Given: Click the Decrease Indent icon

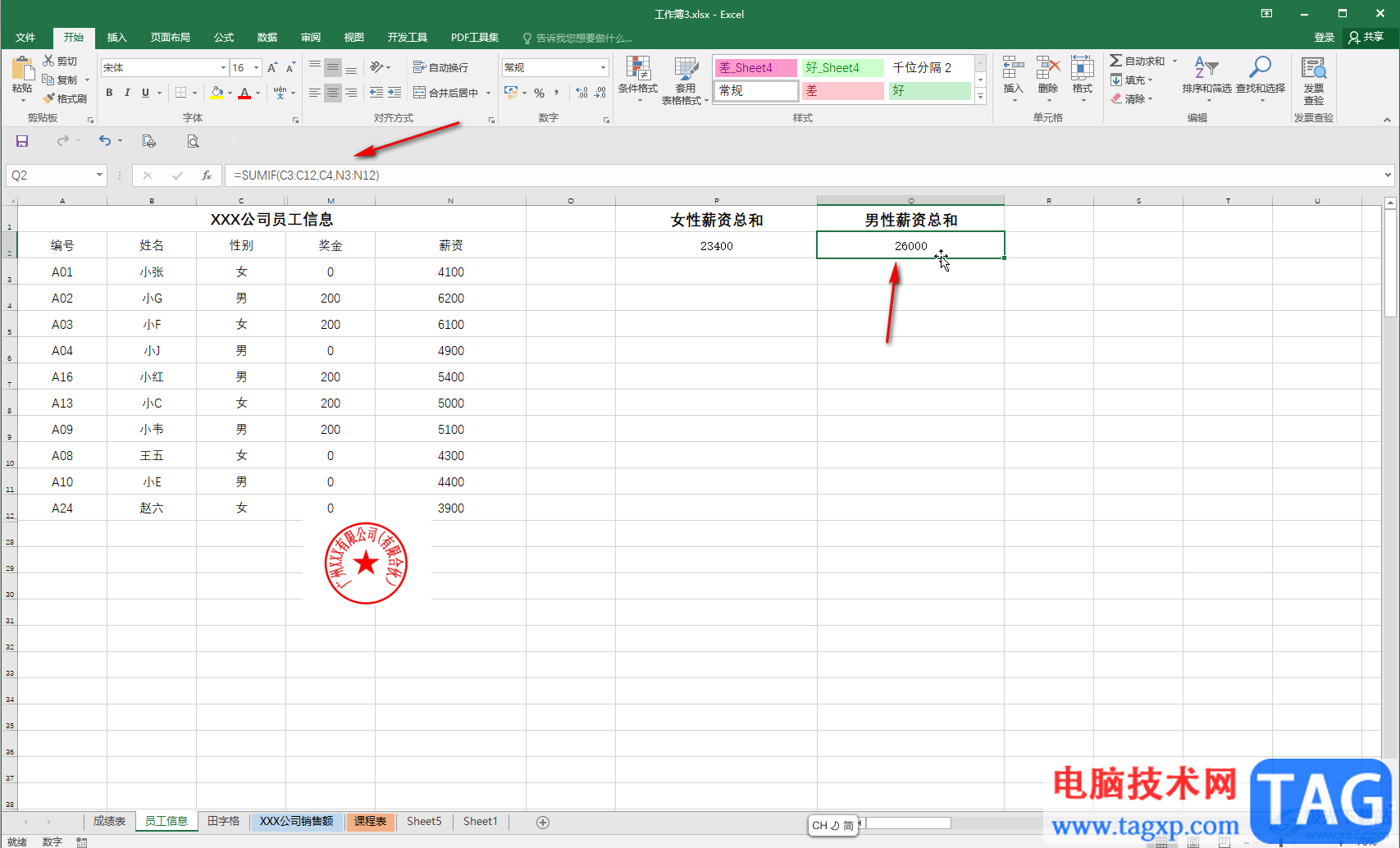Looking at the screenshot, I should [x=376, y=93].
